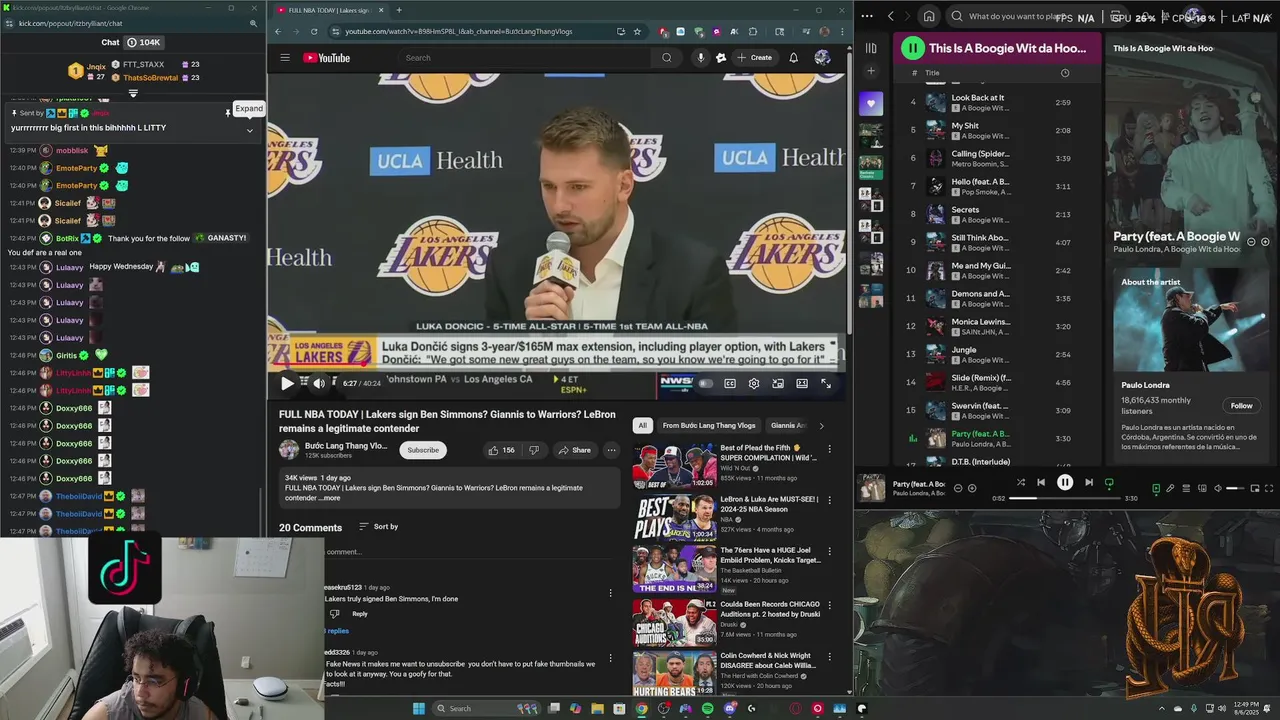Toggle YouTube closed captions
The height and width of the screenshot is (720, 1280).
(730, 383)
